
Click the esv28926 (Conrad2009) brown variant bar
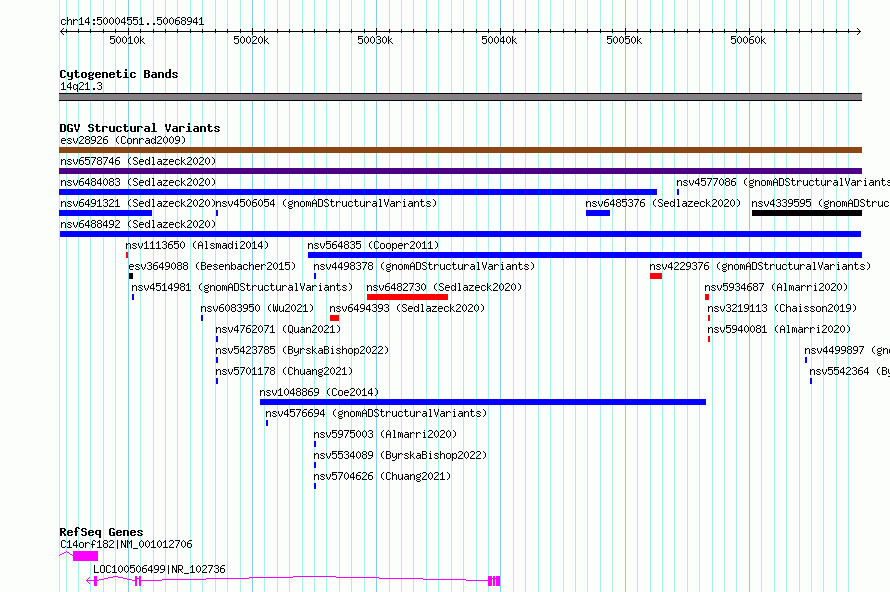(460, 150)
